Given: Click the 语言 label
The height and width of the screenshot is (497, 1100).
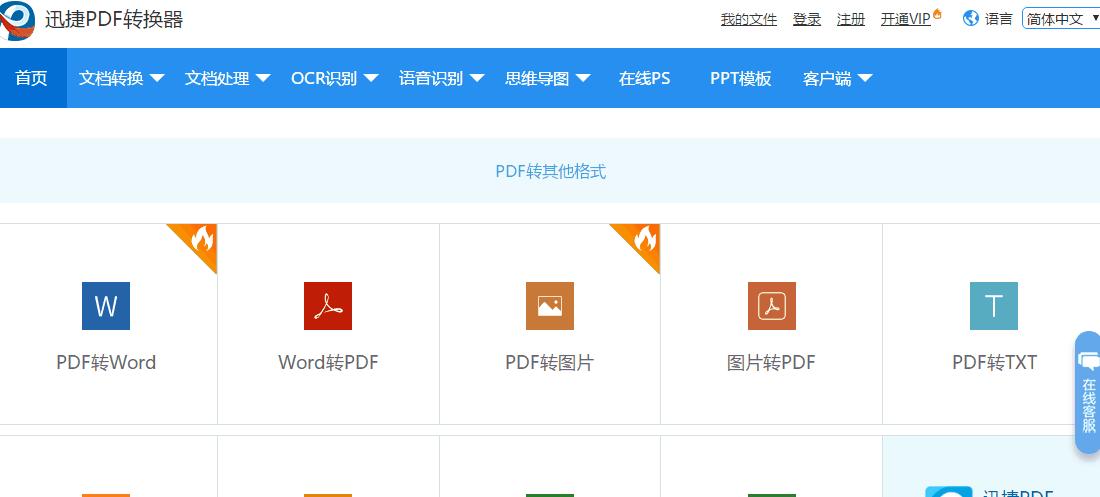Looking at the screenshot, I should (x=999, y=19).
